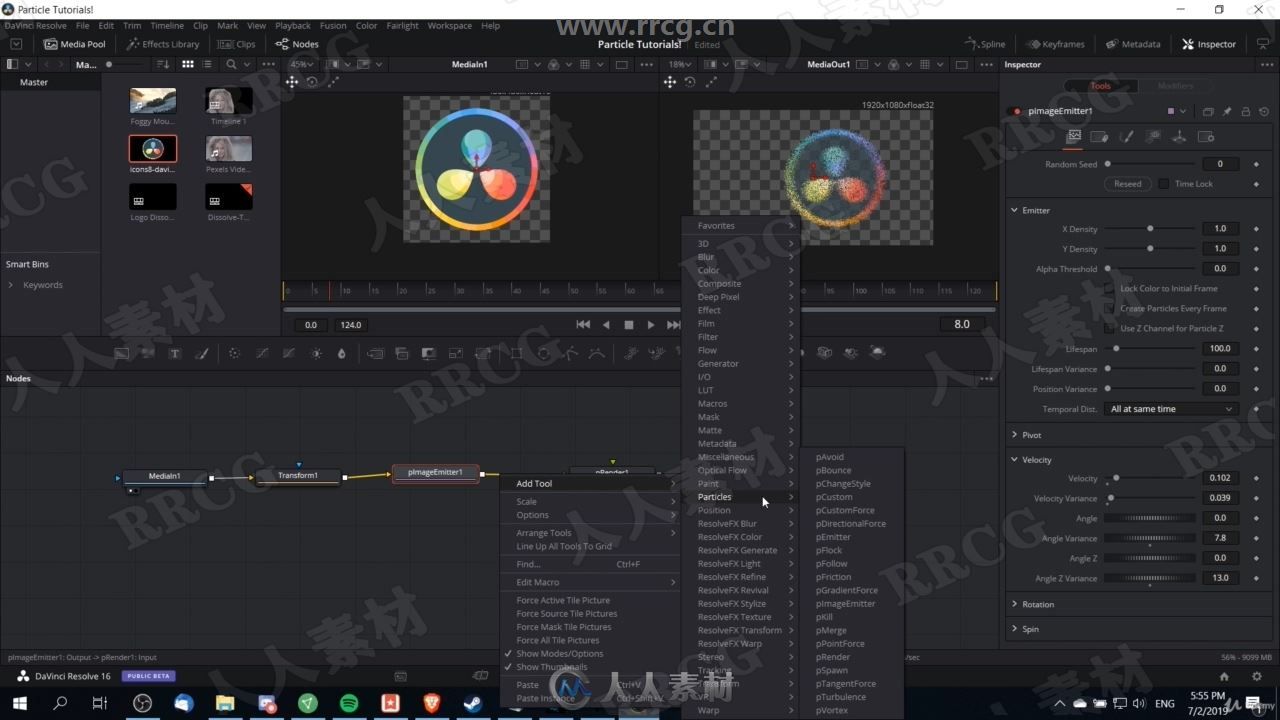Choose pDirectionalForce from particles list
This screenshot has width=1280, height=720.
(x=851, y=524)
